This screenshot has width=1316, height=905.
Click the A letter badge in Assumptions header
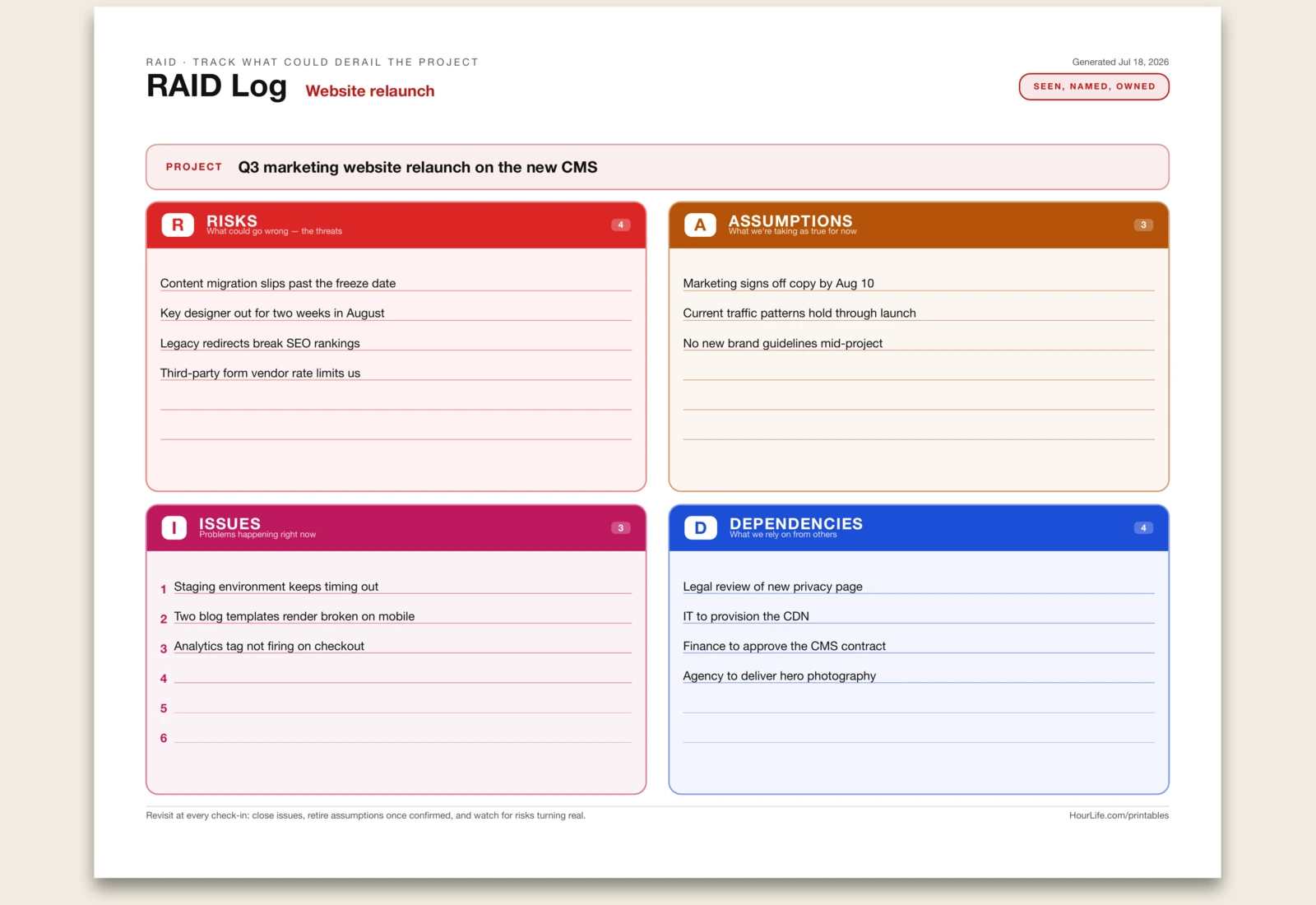point(700,225)
